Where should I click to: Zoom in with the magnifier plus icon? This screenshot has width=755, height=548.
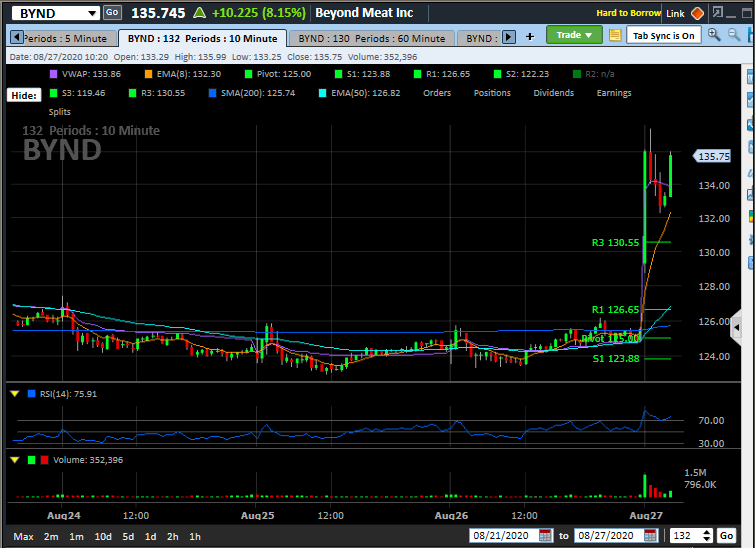[714, 35]
